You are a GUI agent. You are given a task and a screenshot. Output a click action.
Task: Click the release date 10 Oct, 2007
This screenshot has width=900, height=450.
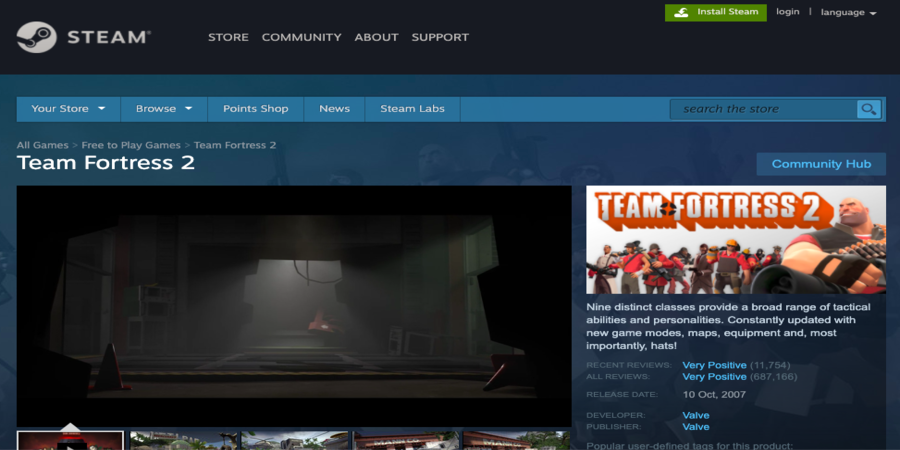click(714, 394)
